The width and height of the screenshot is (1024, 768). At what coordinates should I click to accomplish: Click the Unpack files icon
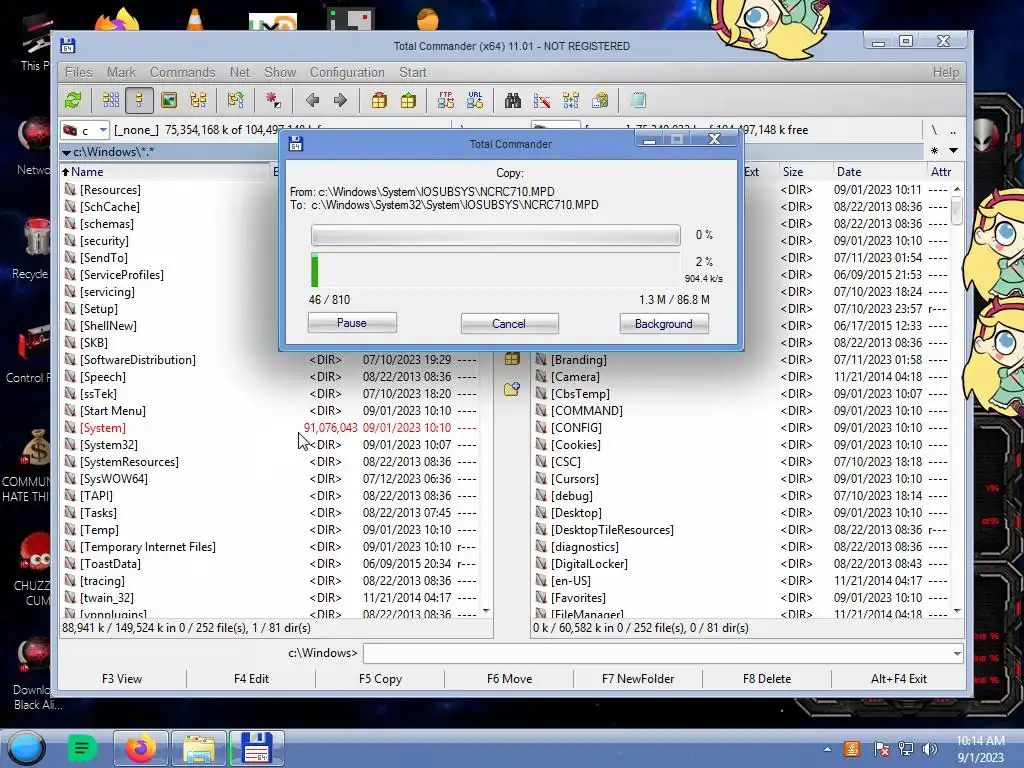[408, 100]
